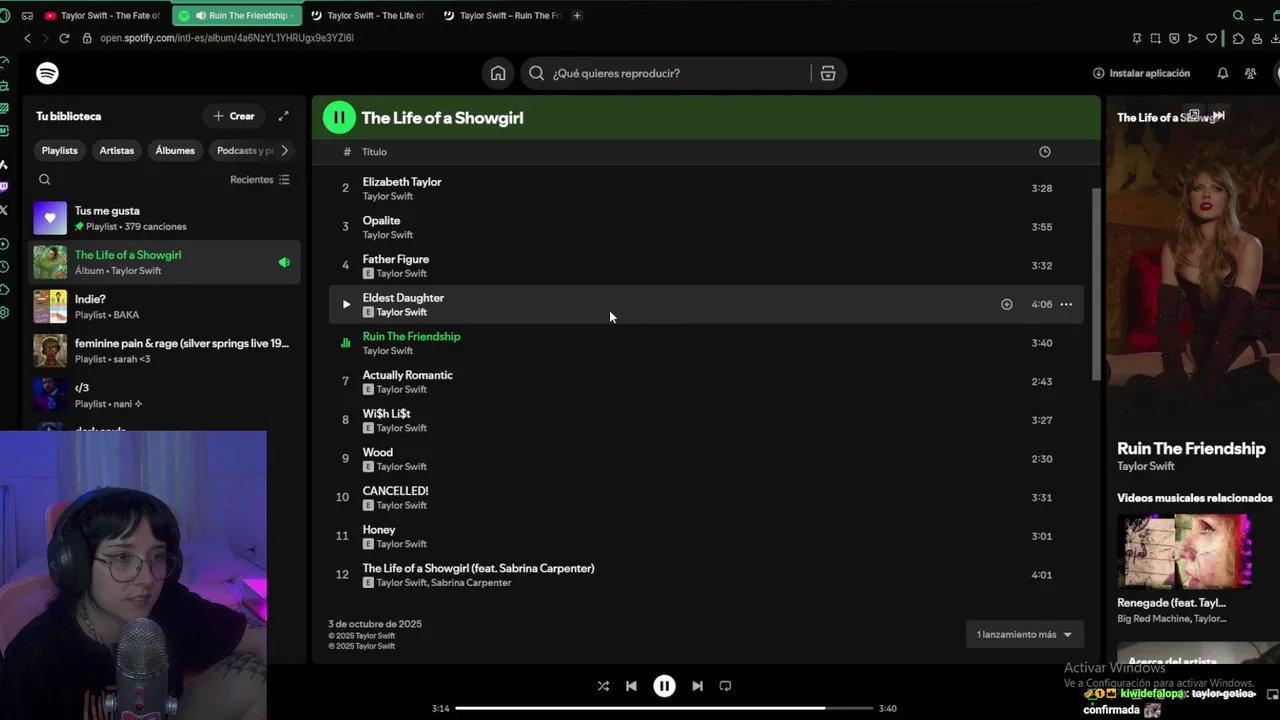The width and height of the screenshot is (1280, 720).
Task: Open feminine pain & rage playlist
Action: pyautogui.click(x=165, y=350)
